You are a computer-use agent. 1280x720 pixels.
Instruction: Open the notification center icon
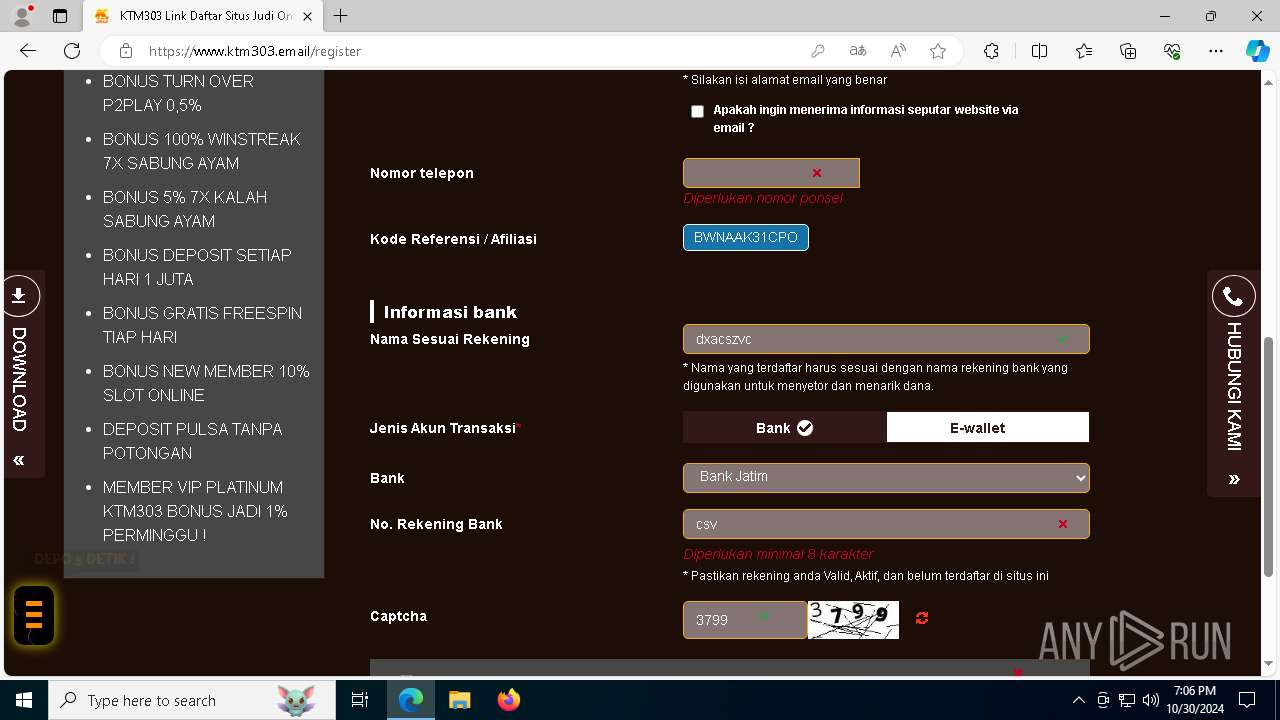(1247, 700)
